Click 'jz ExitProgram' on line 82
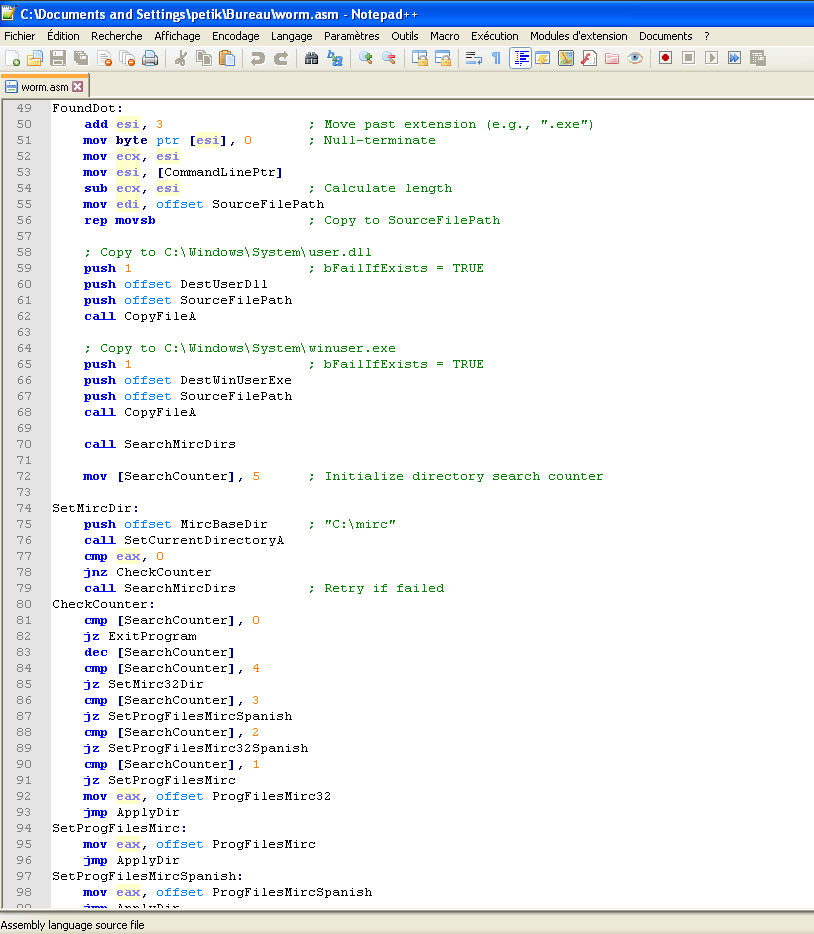This screenshot has width=814, height=934. point(140,636)
